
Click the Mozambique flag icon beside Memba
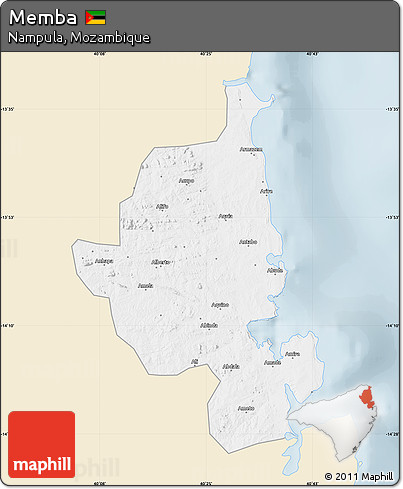coord(95,18)
